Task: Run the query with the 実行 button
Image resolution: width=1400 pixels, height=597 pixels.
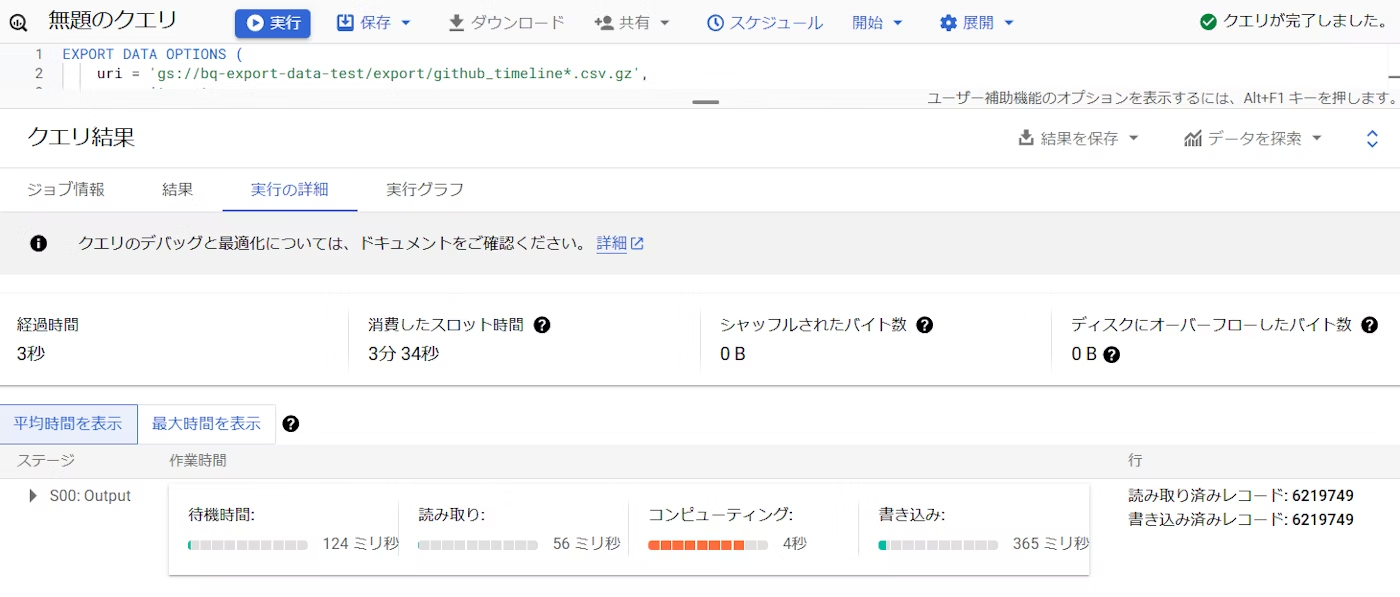Action: coord(272,22)
